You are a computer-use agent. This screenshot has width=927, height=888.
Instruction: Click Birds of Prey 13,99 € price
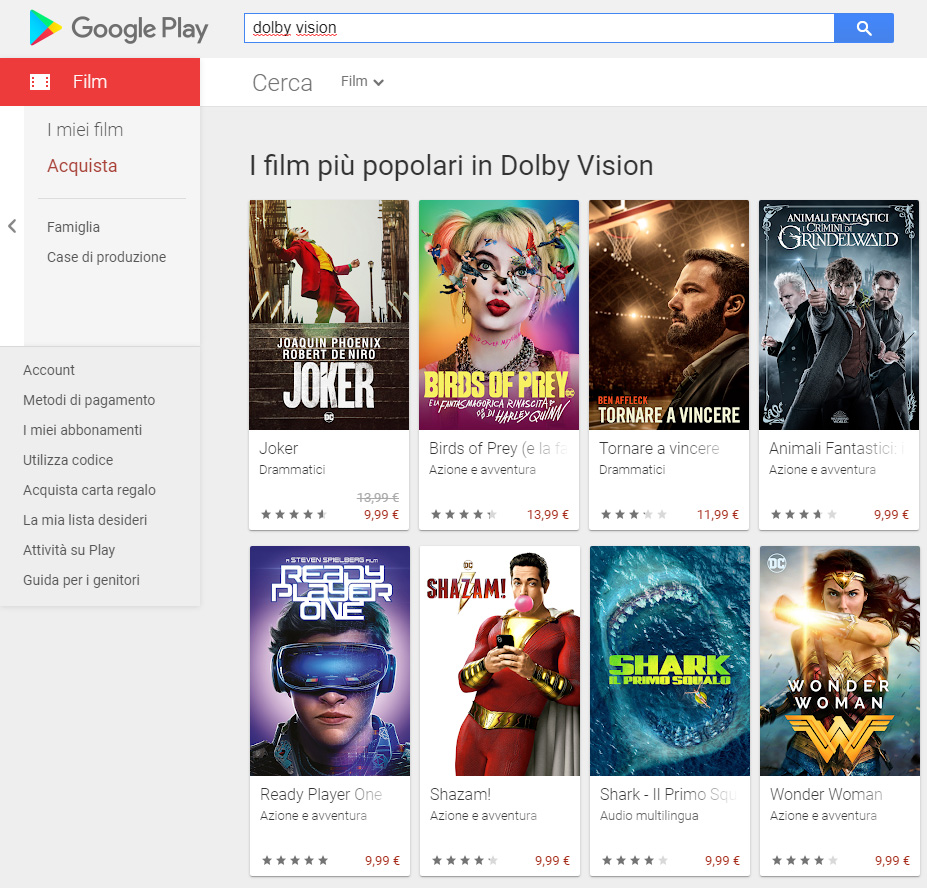548,514
